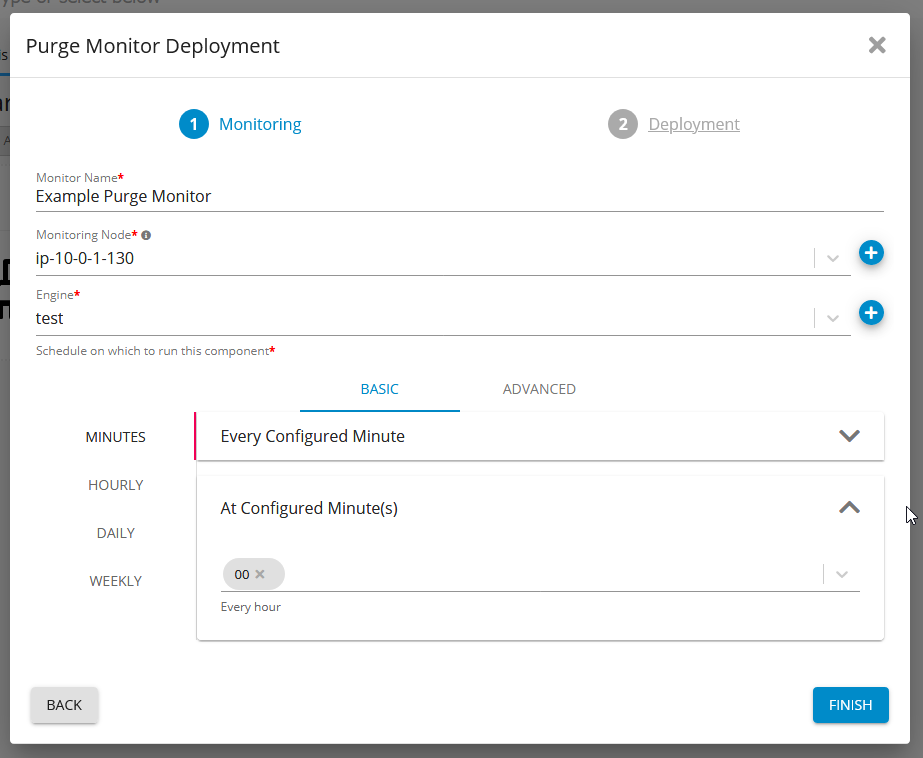
Task: Select the BASIC schedule tab
Action: coord(379,389)
